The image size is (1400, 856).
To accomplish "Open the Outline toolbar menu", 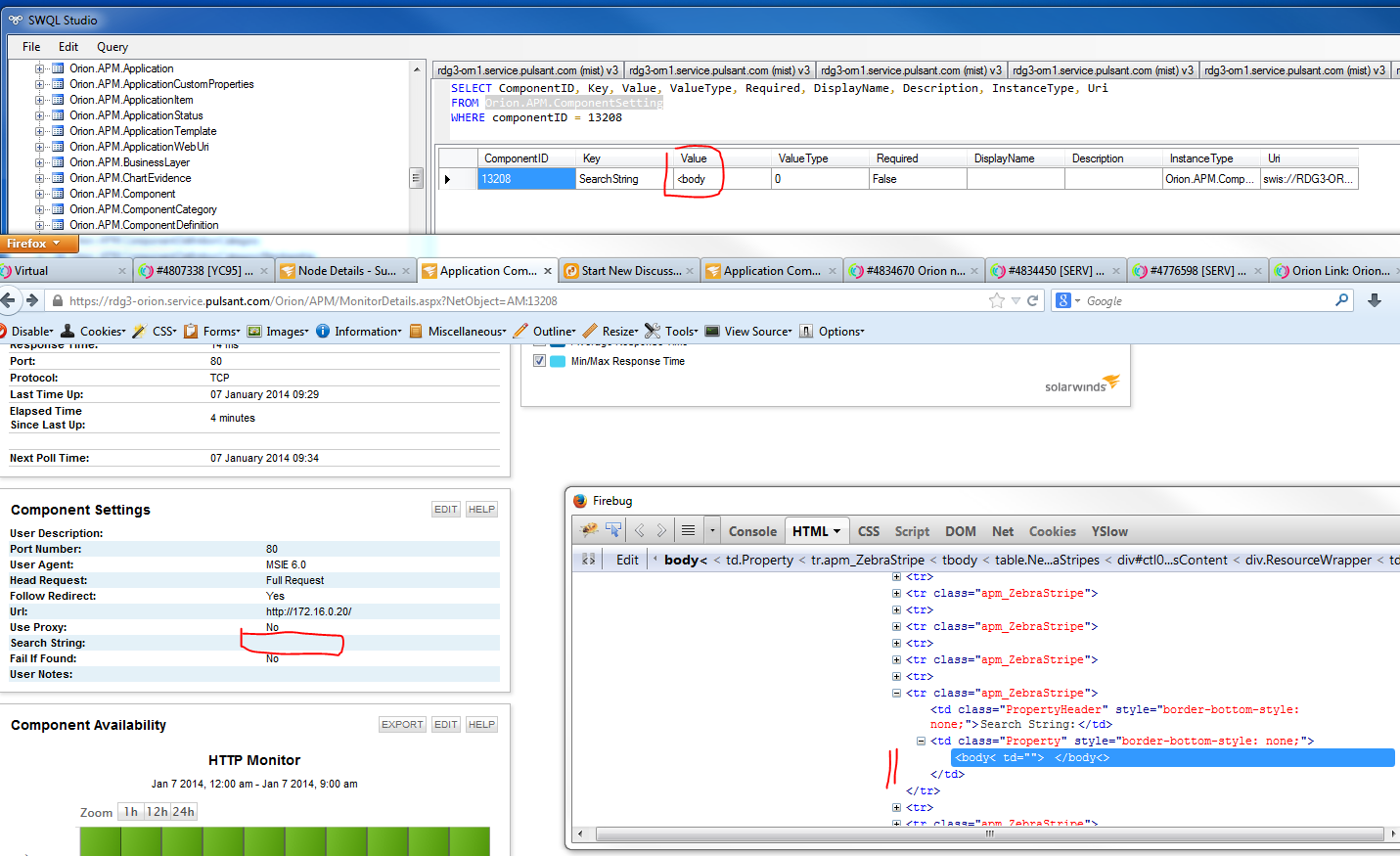I will 545,332.
